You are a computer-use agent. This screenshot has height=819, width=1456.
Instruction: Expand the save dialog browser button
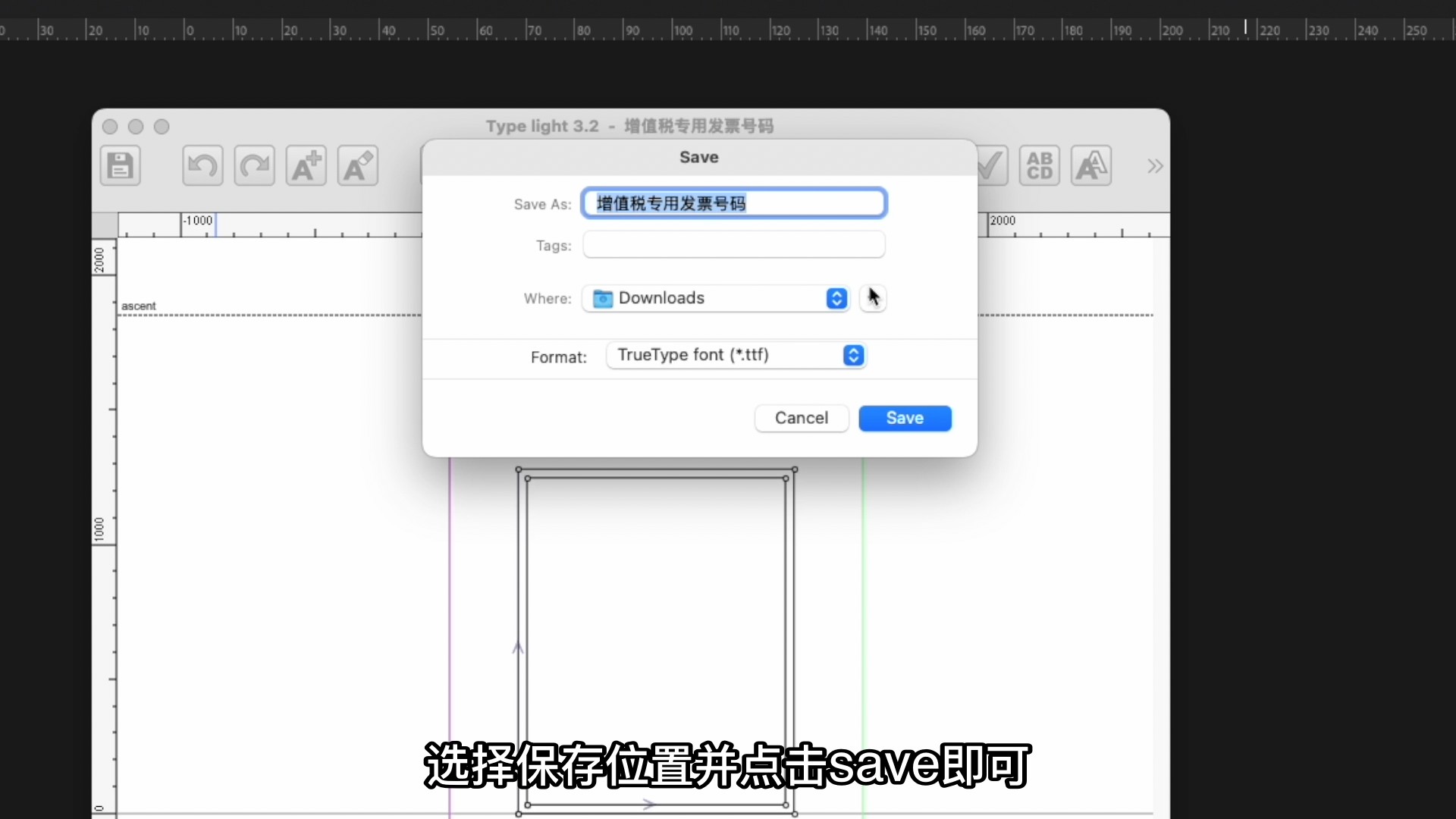pos(873,298)
